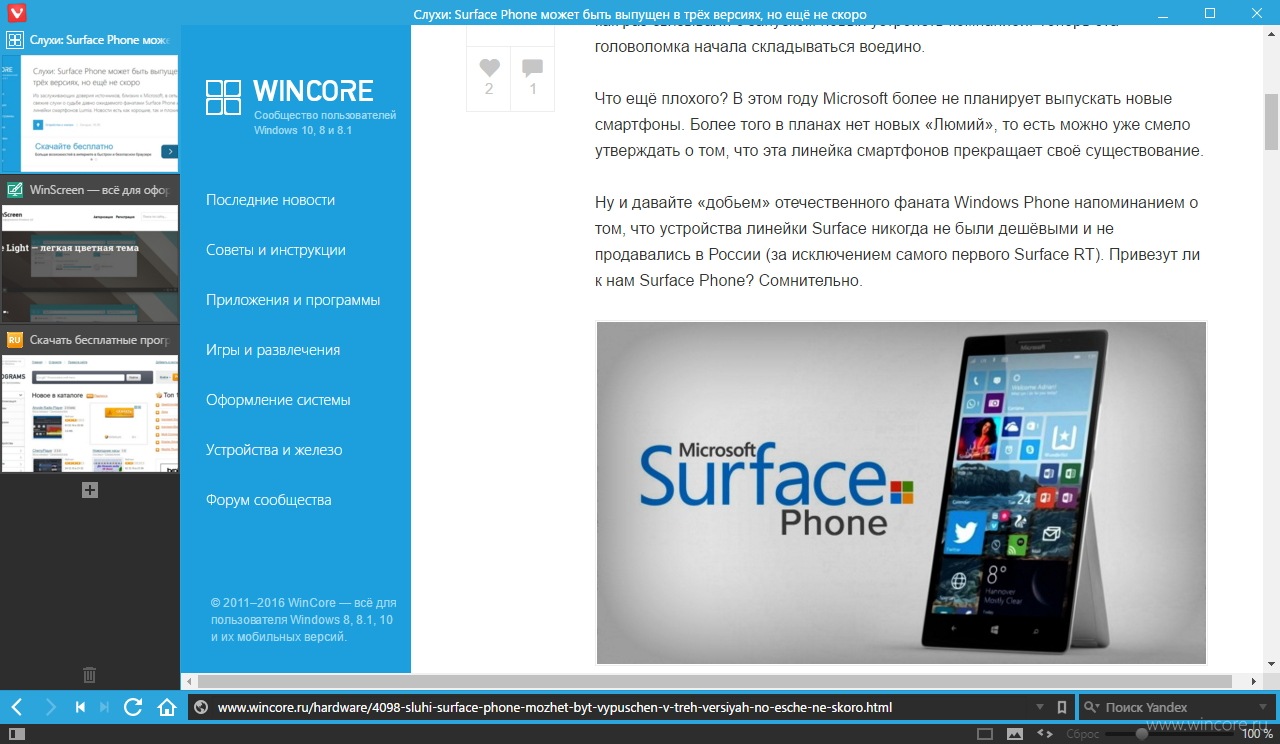Click the WinCore tab favicon
This screenshot has height=744, width=1280.
pyautogui.click(x=15, y=40)
